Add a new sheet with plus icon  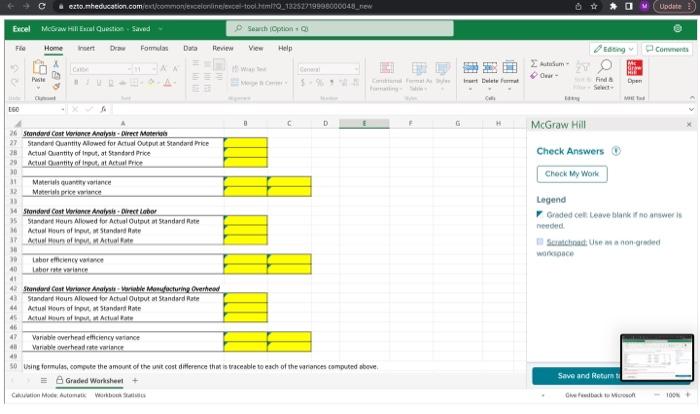coord(135,381)
